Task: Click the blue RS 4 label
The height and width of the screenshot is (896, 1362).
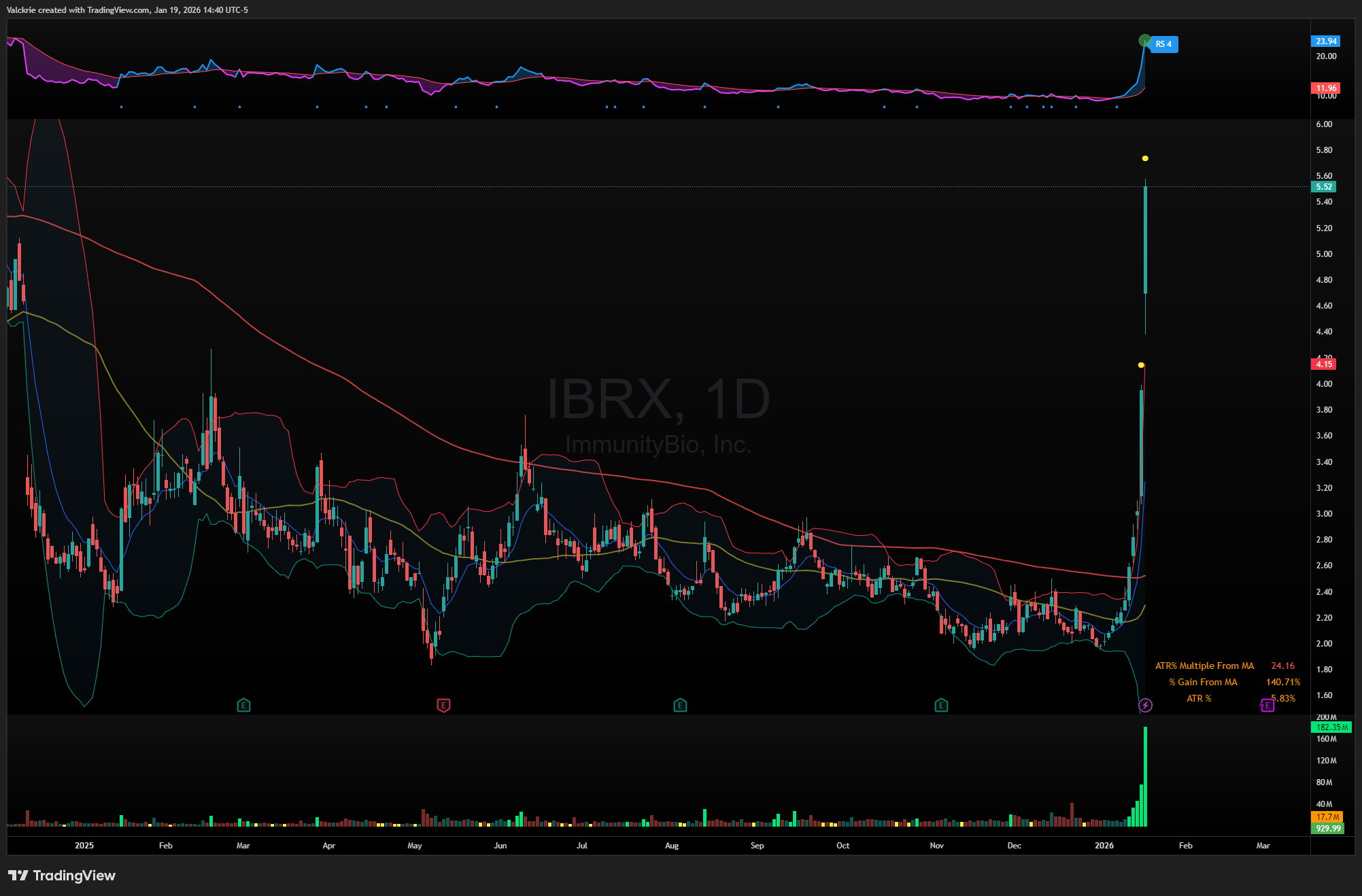Action: point(1164,44)
